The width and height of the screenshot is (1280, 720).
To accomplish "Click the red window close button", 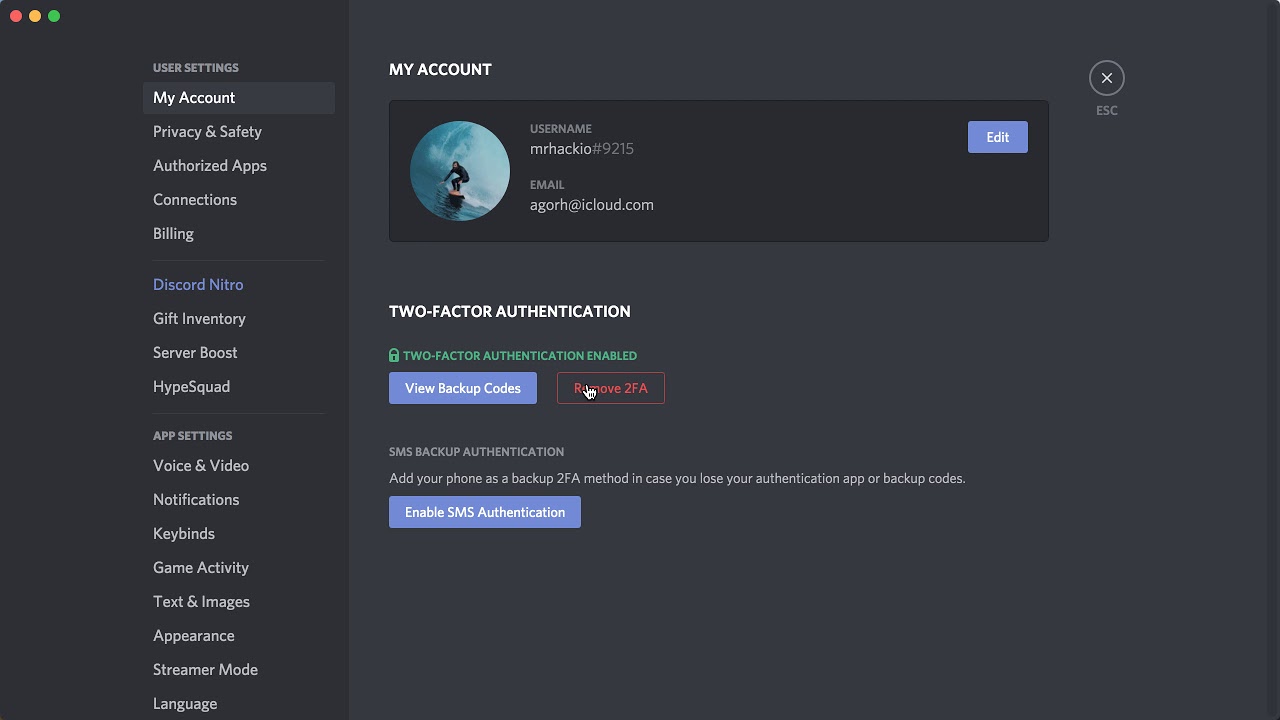I will pyautogui.click(x=16, y=16).
